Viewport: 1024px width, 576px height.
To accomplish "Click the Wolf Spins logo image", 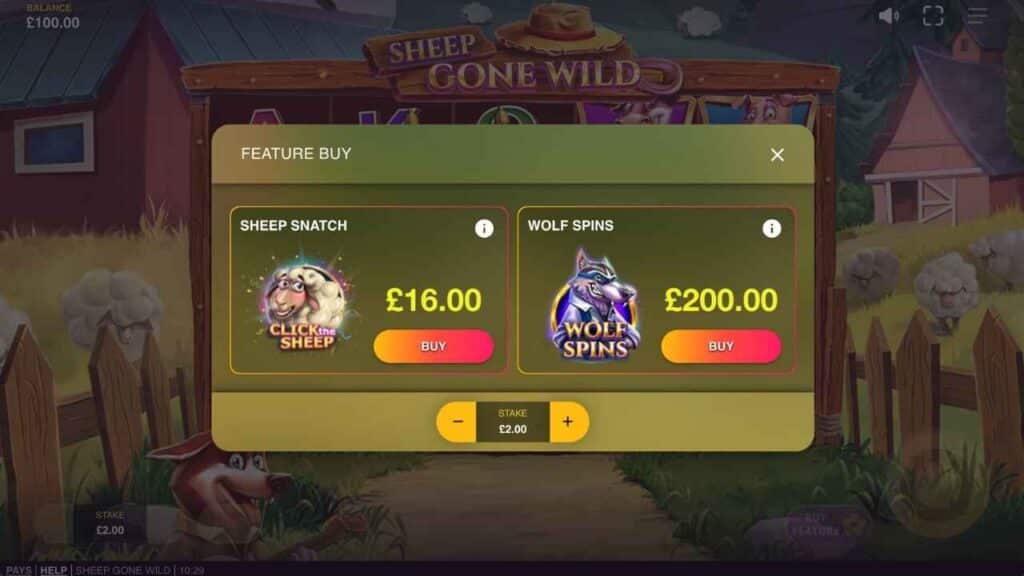I will [x=594, y=305].
